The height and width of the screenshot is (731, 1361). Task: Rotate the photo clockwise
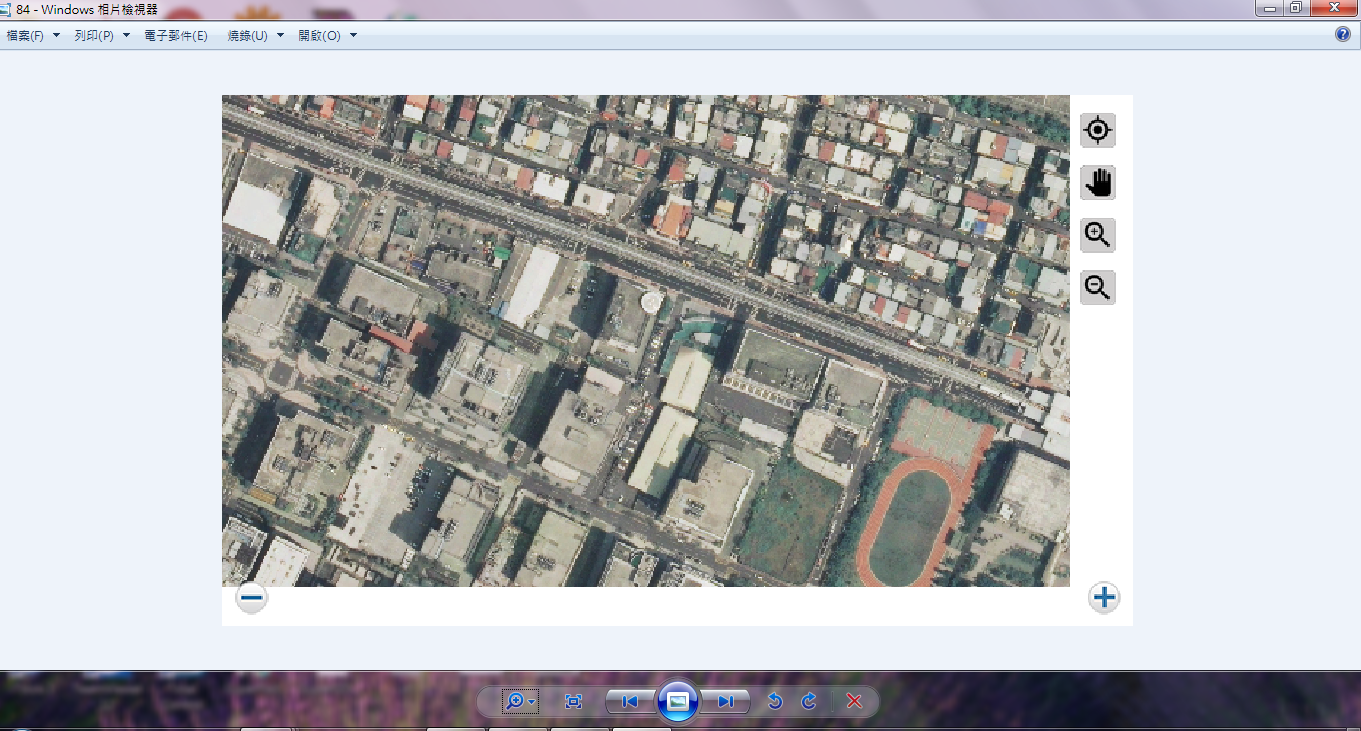809,702
